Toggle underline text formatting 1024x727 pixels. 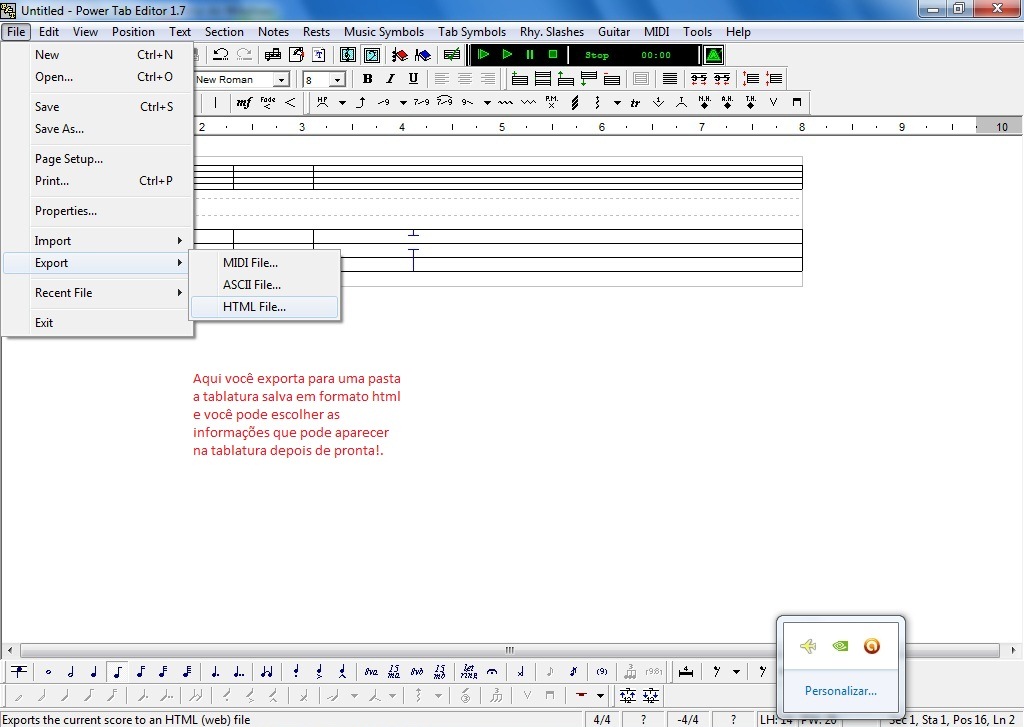pos(413,78)
